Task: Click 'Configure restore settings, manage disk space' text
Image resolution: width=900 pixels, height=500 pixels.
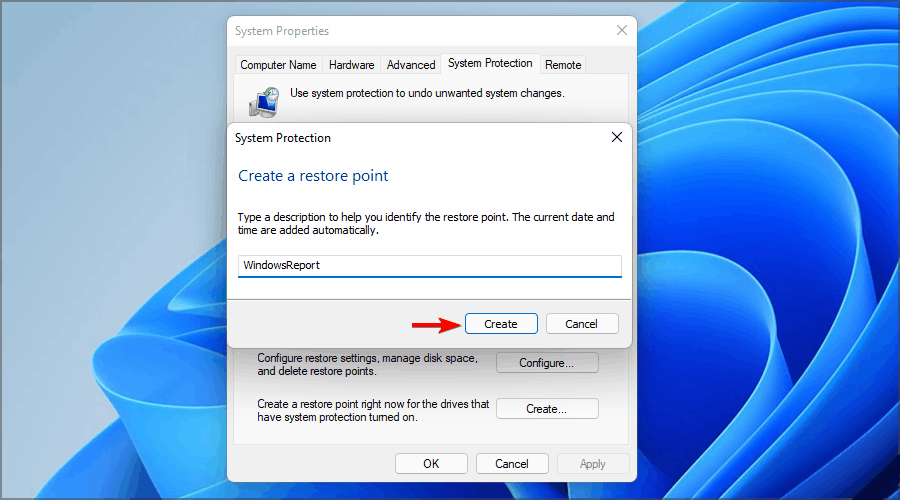Action: (x=367, y=365)
